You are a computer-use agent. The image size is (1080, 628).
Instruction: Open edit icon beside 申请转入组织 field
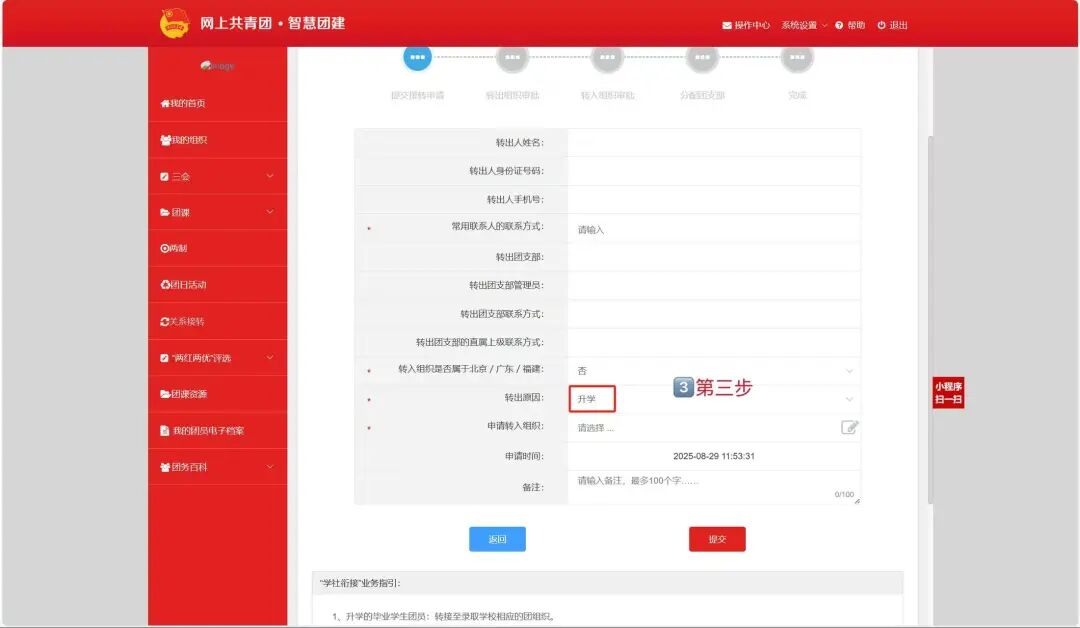[x=849, y=428]
